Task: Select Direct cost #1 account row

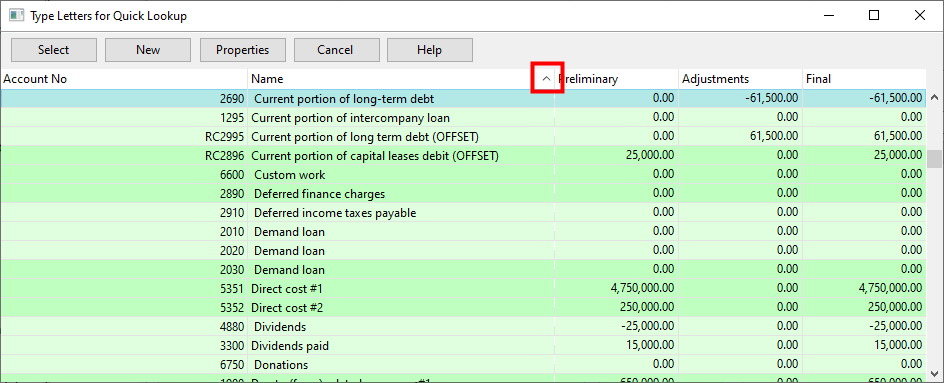Action: point(463,288)
